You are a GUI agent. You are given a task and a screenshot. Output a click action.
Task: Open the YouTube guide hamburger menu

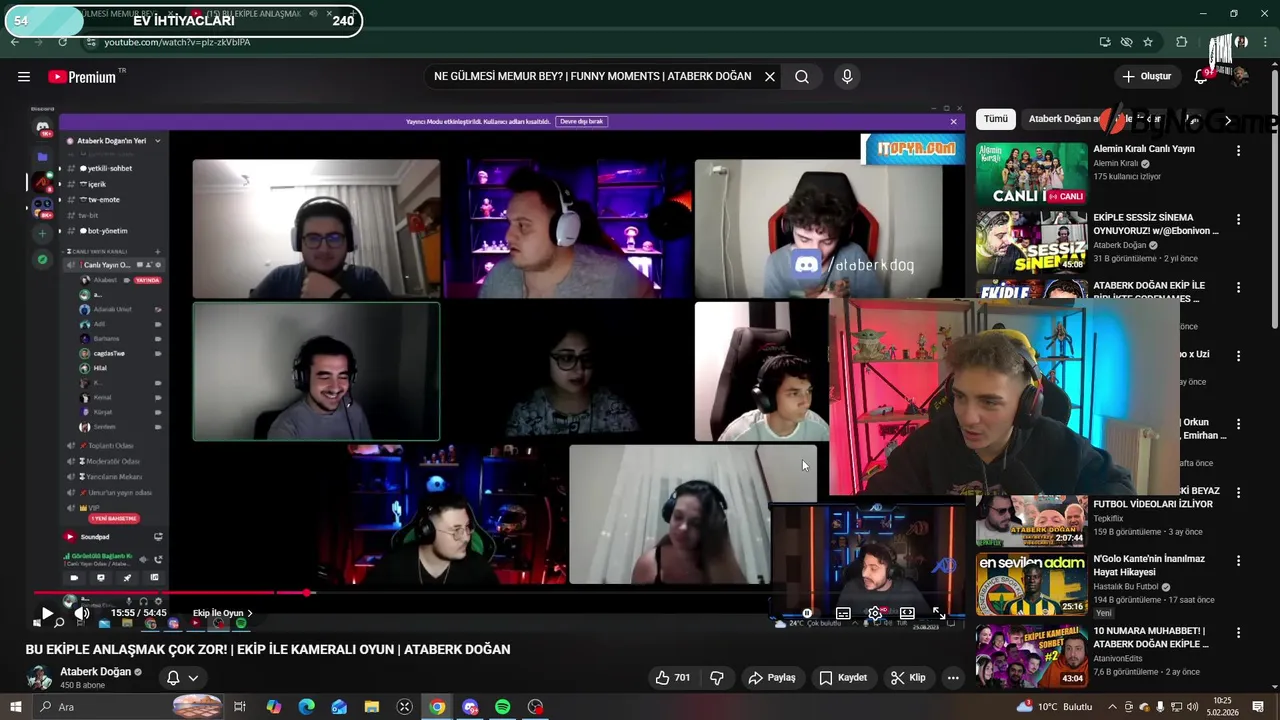pyautogui.click(x=23, y=77)
